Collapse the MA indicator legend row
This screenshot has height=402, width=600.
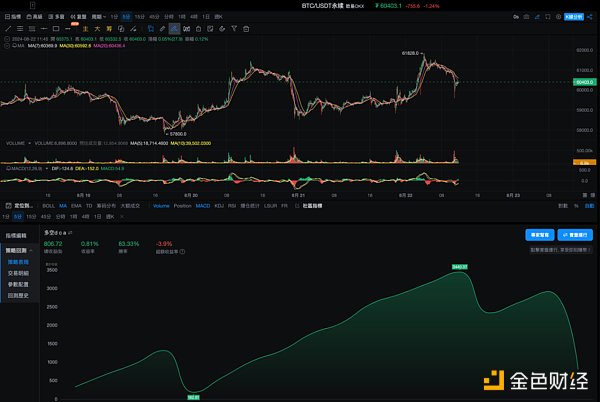point(7,46)
